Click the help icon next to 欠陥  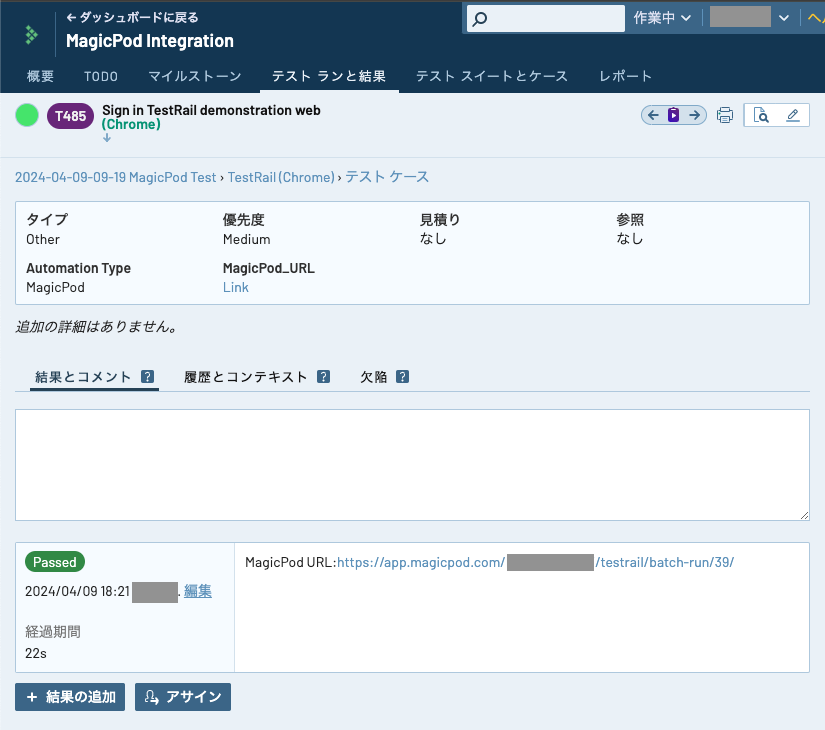[402, 377]
